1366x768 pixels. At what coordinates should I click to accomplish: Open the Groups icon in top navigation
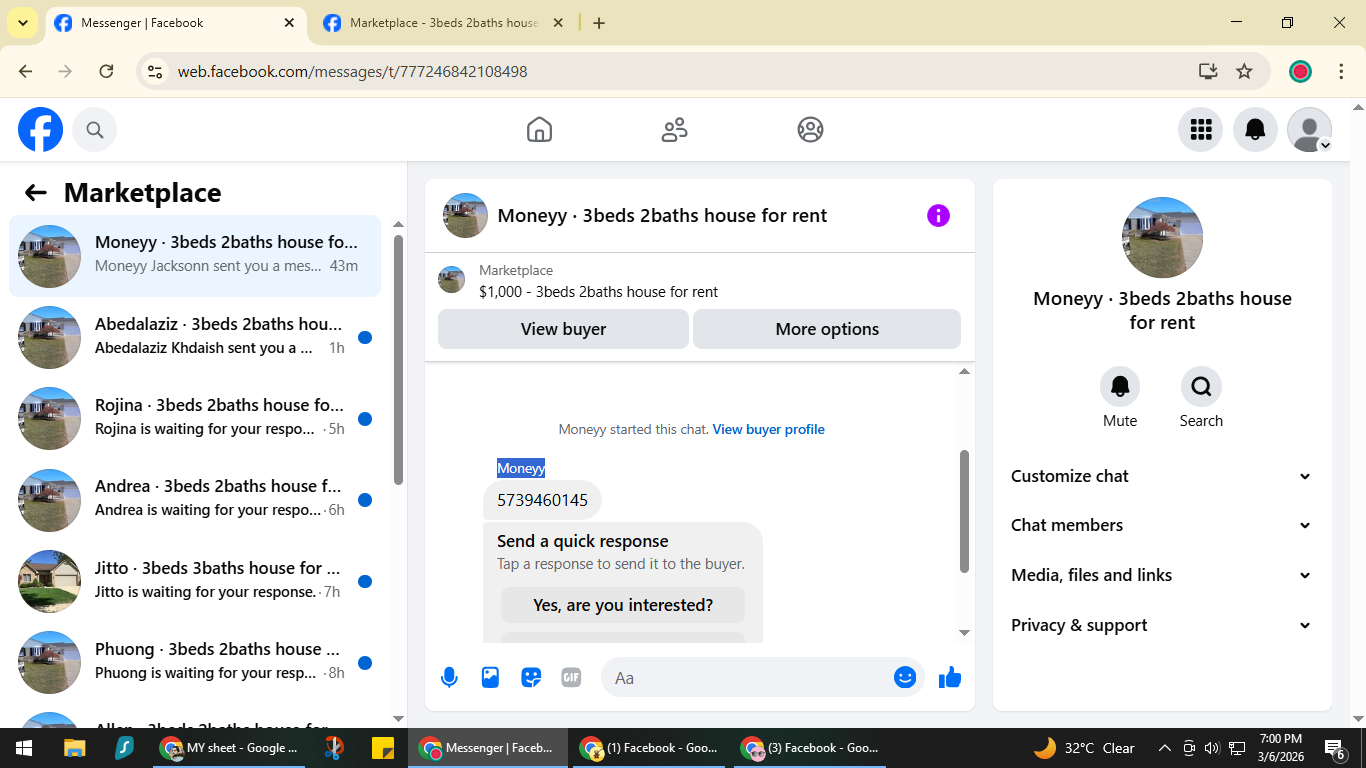[x=810, y=130]
